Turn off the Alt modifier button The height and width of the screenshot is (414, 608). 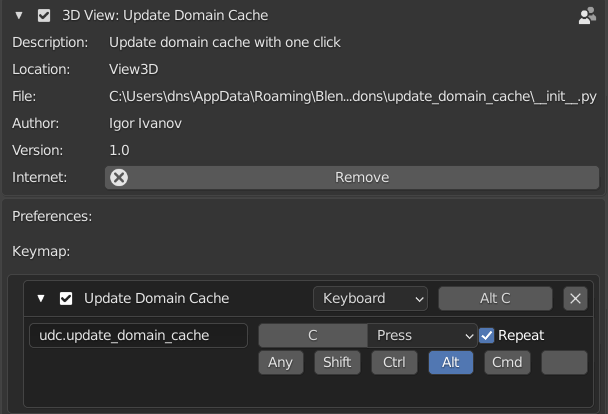[x=451, y=362]
